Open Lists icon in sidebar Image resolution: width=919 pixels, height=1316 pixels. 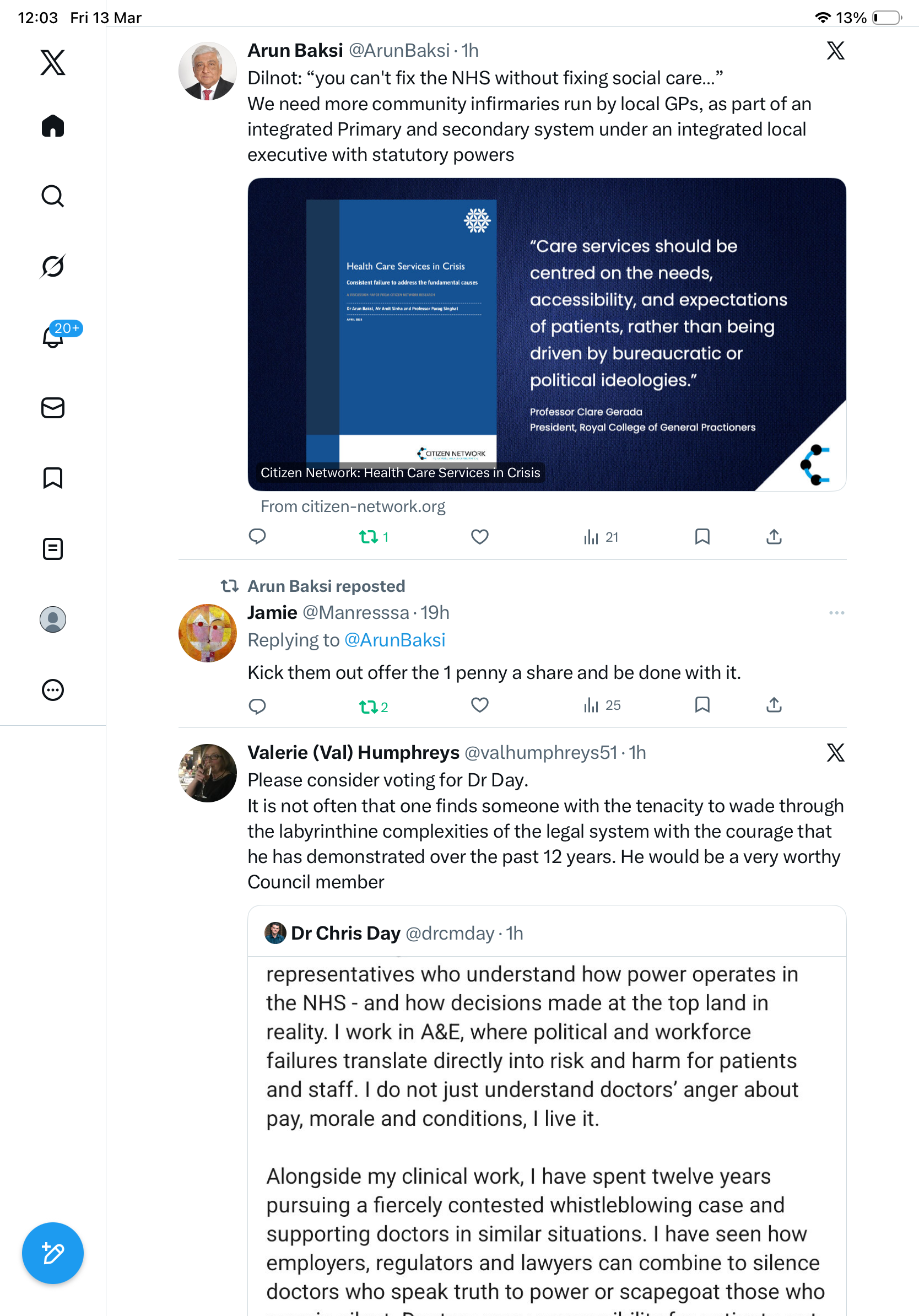pos(53,549)
